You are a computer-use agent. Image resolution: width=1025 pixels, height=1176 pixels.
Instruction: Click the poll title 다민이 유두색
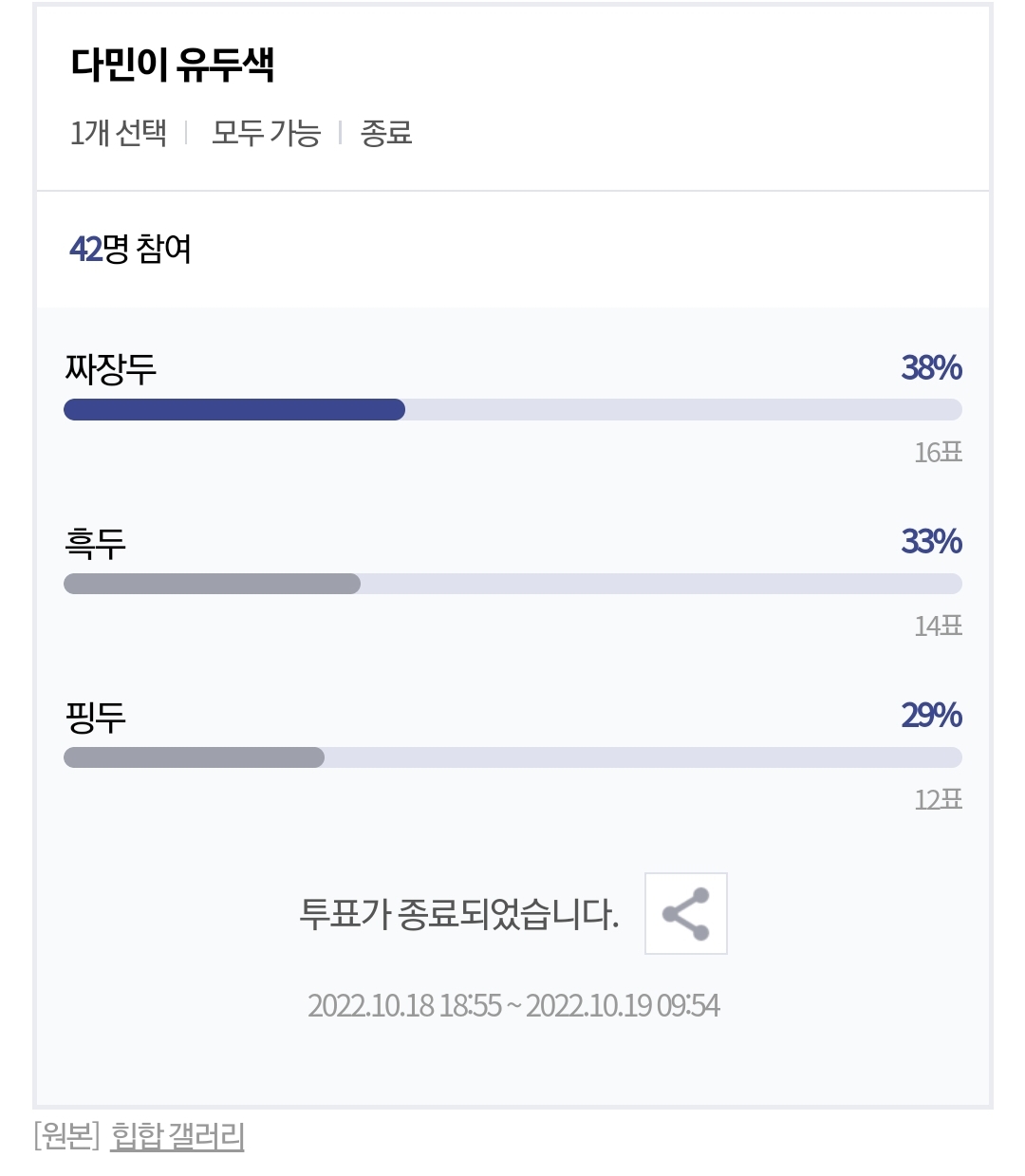173,65
